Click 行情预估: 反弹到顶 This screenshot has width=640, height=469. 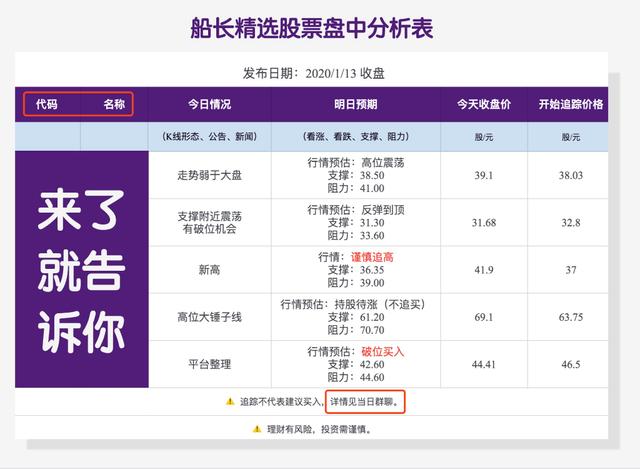click(x=356, y=210)
